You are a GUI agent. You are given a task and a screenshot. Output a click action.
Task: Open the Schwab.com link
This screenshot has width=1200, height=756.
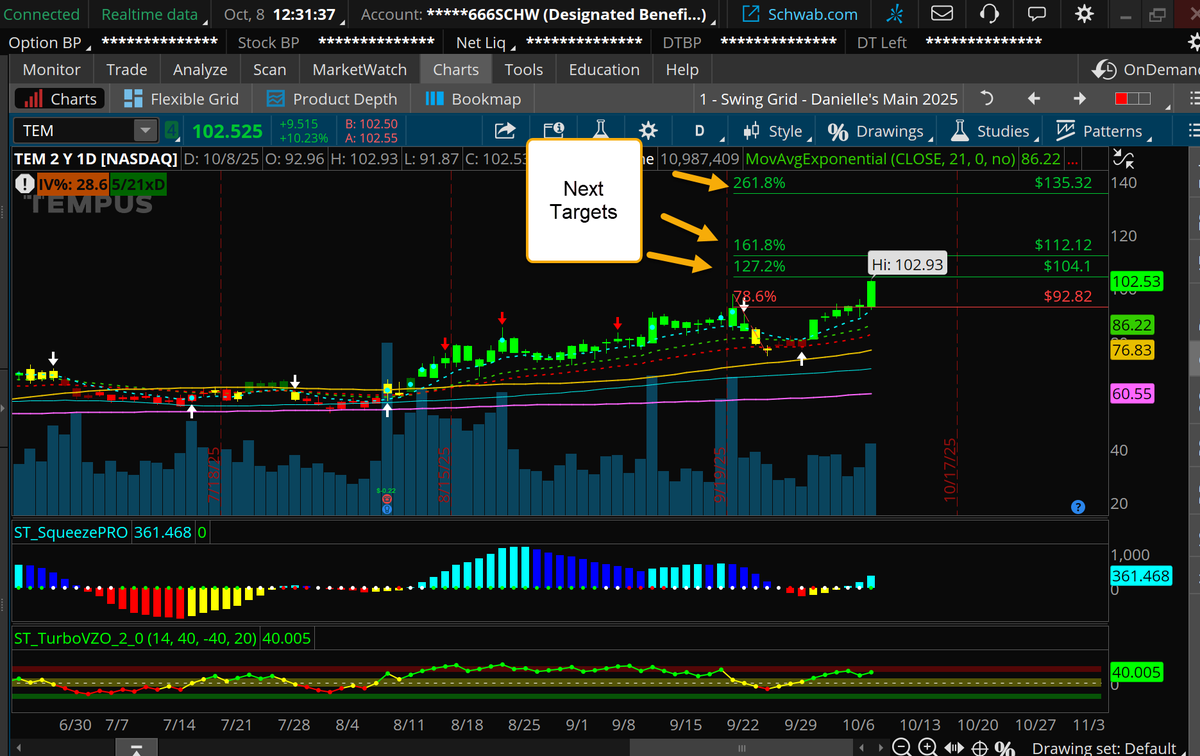click(798, 14)
